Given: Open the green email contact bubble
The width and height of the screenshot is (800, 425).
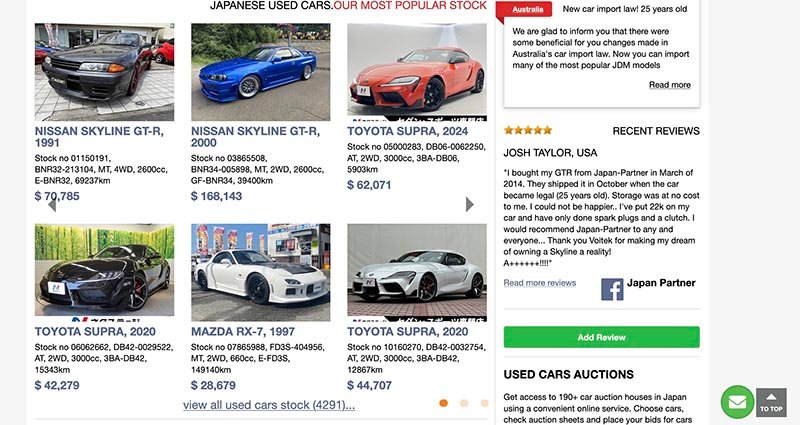Looking at the screenshot, I should coord(737,402).
